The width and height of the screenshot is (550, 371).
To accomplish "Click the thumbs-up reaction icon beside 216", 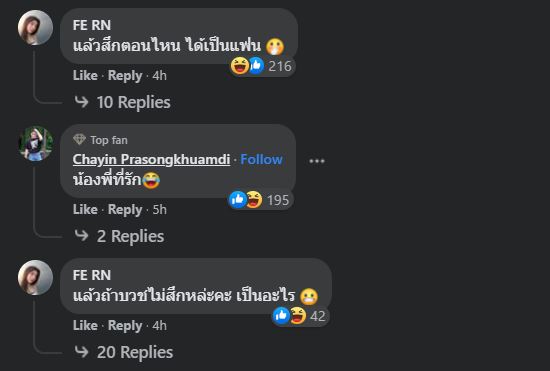I will (256, 66).
